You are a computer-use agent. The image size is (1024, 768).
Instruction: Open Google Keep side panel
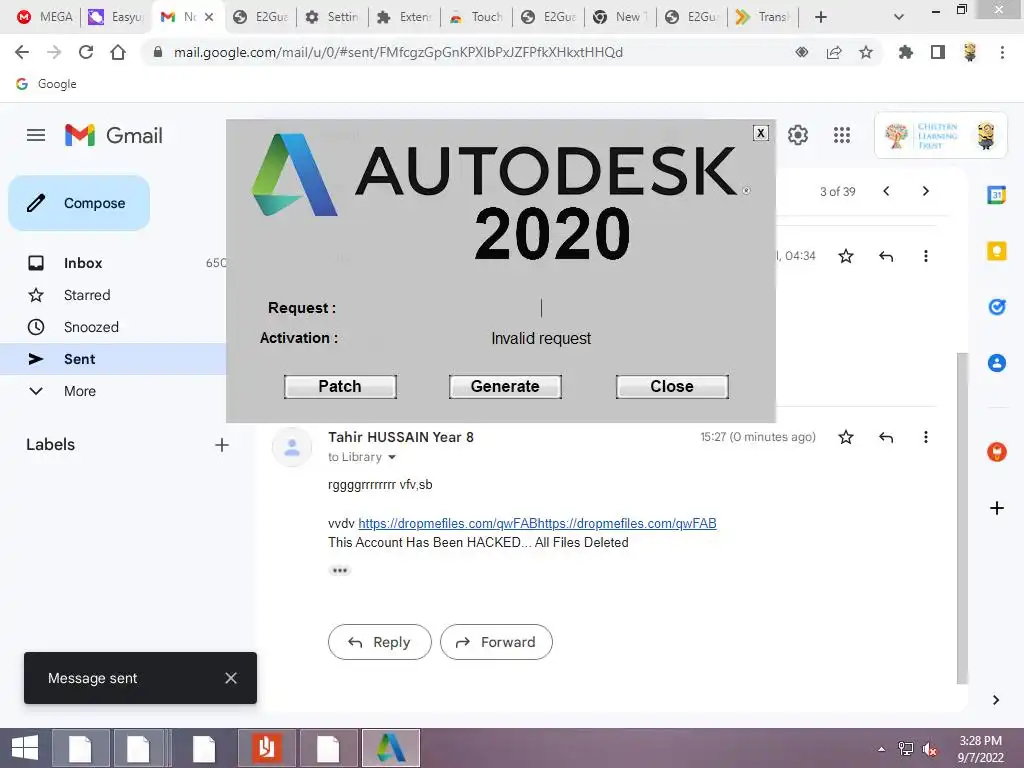point(997,251)
